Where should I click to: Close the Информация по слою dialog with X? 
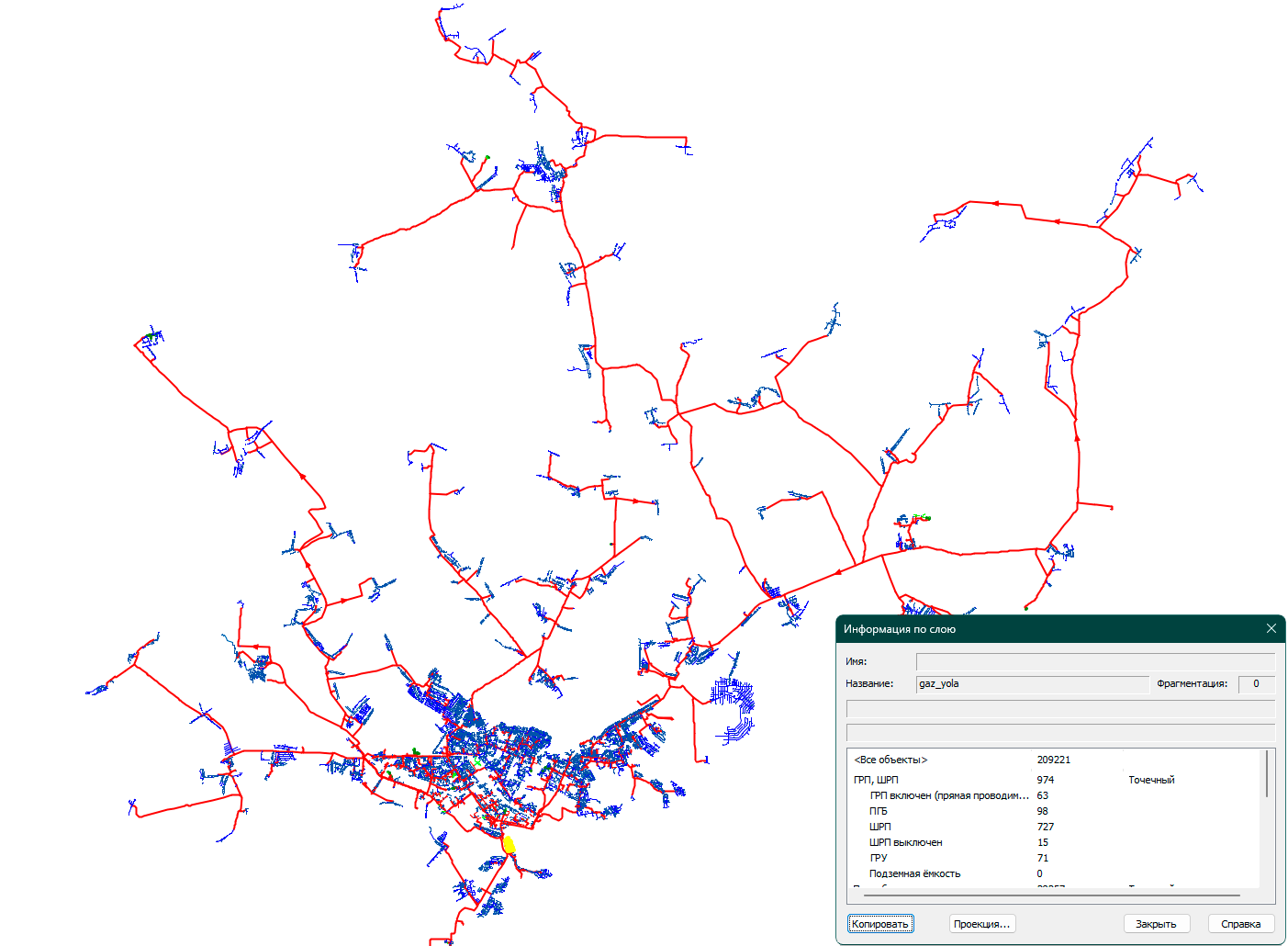click(x=1271, y=628)
